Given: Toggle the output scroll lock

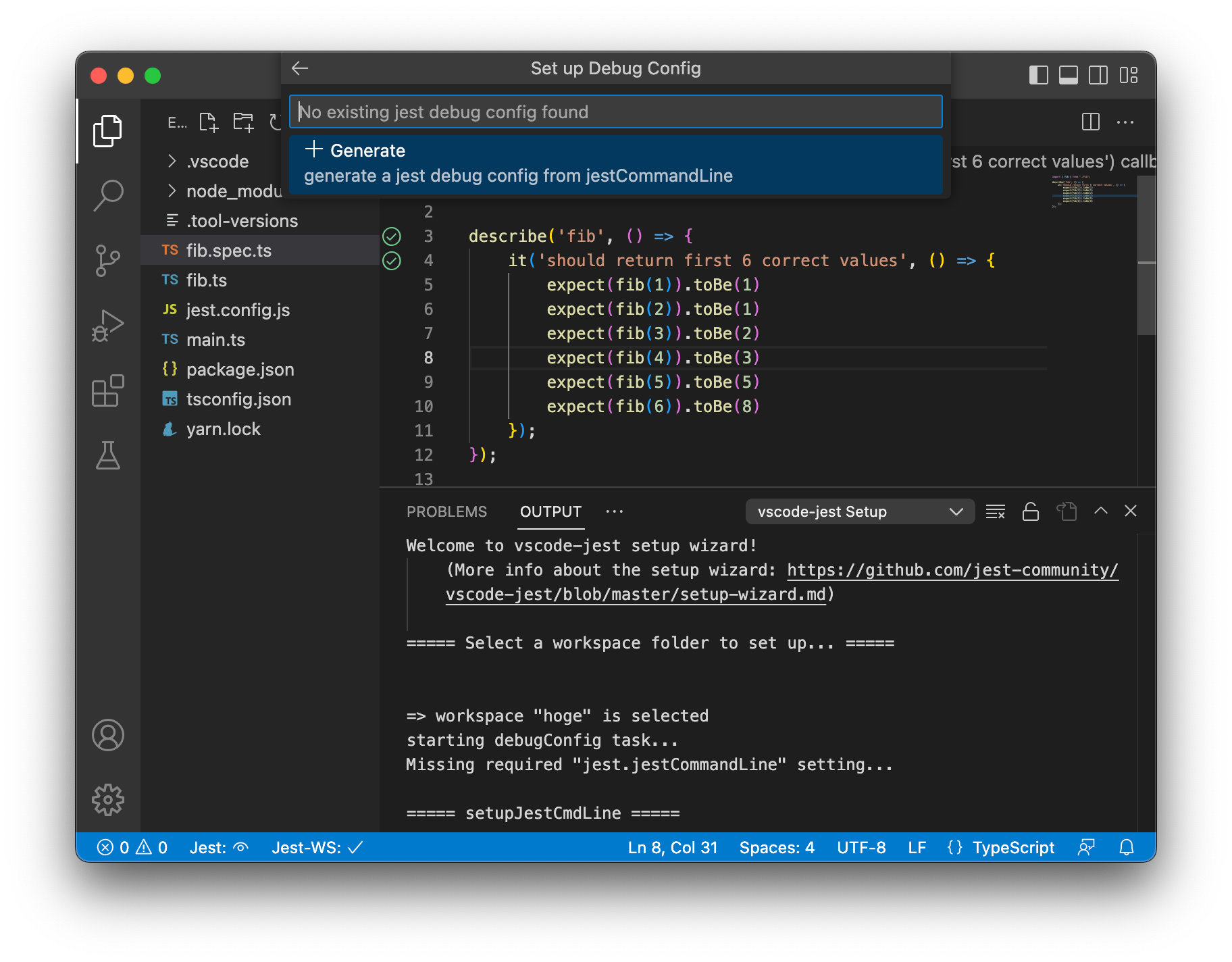Looking at the screenshot, I should pyautogui.click(x=1030, y=511).
